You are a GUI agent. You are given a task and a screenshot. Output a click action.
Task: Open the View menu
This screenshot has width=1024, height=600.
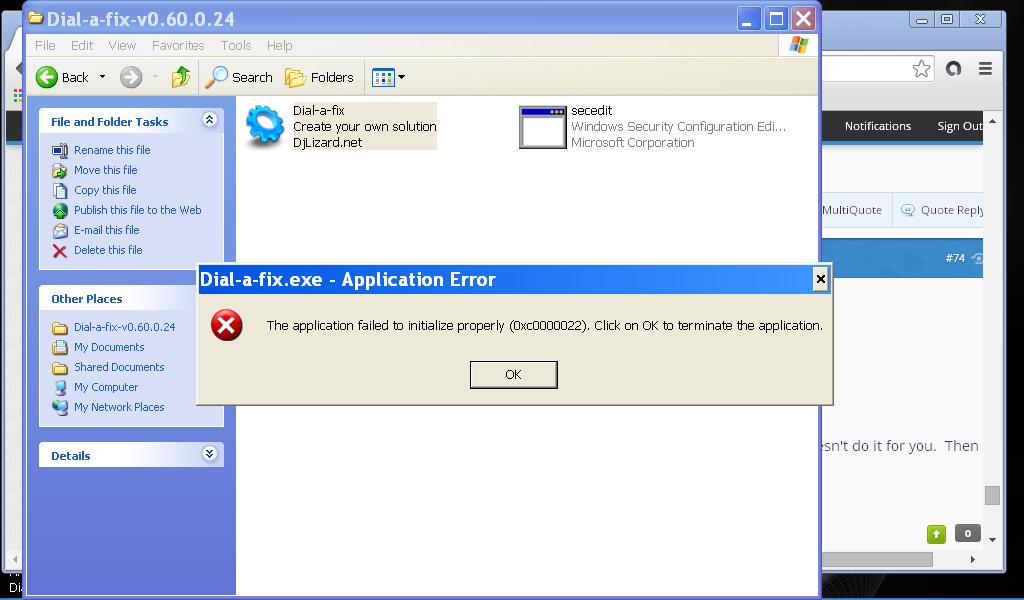tap(122, 46)
